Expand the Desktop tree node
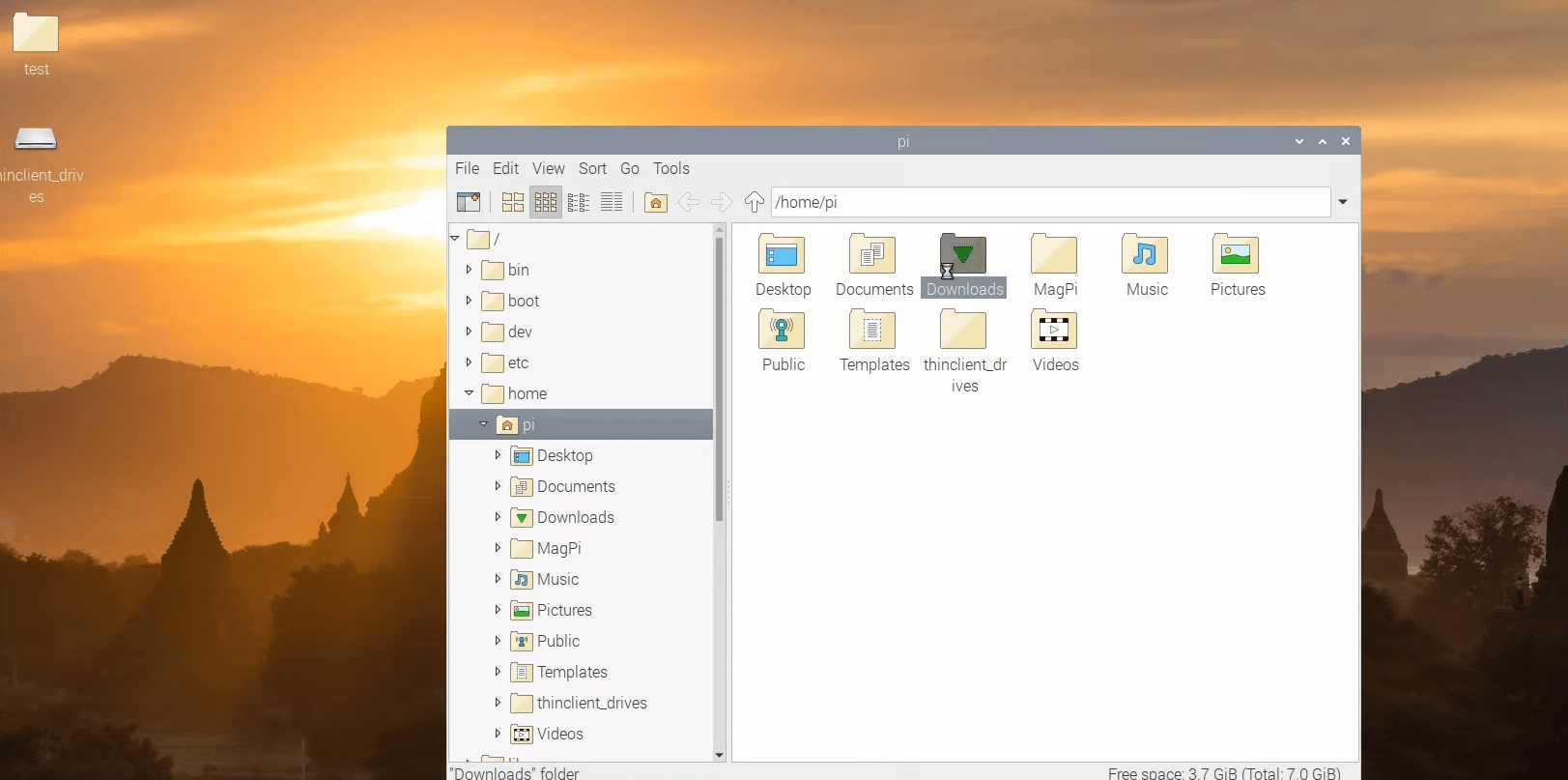 tap(499, 455)
